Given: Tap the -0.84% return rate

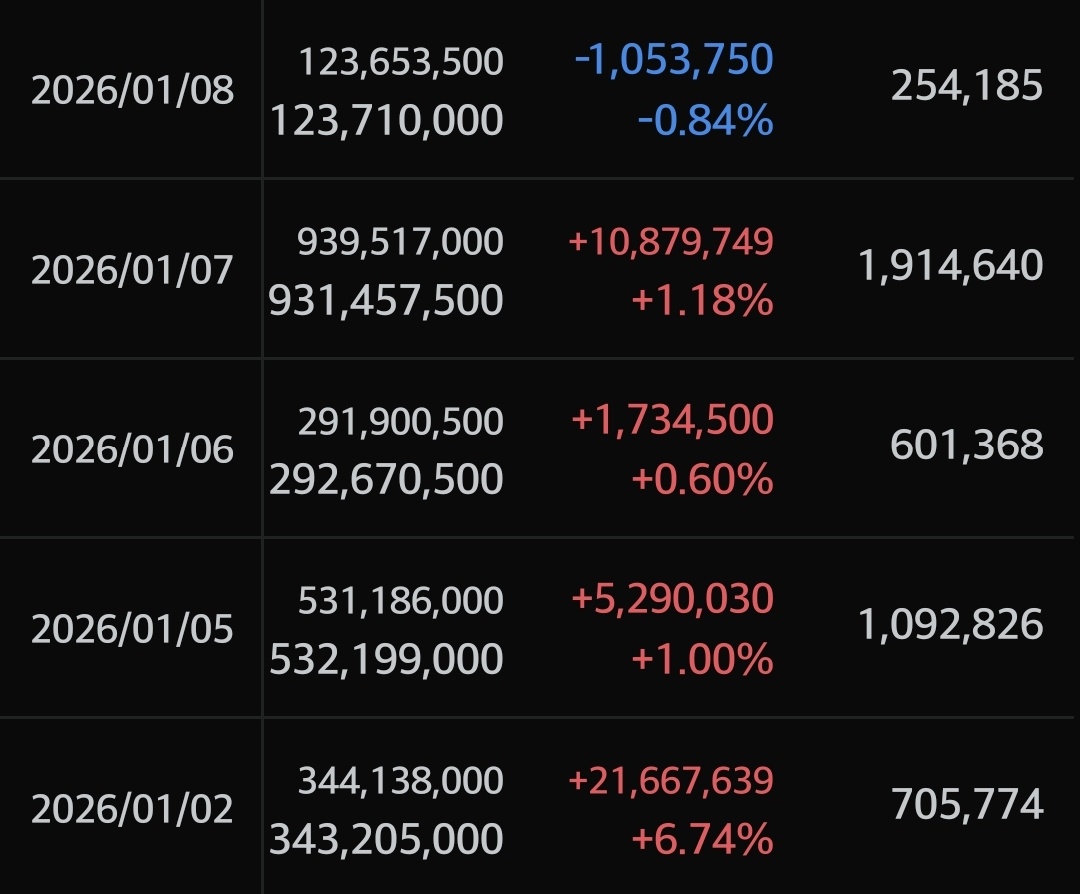Looking at the screenshot, I should click(706, 121).
